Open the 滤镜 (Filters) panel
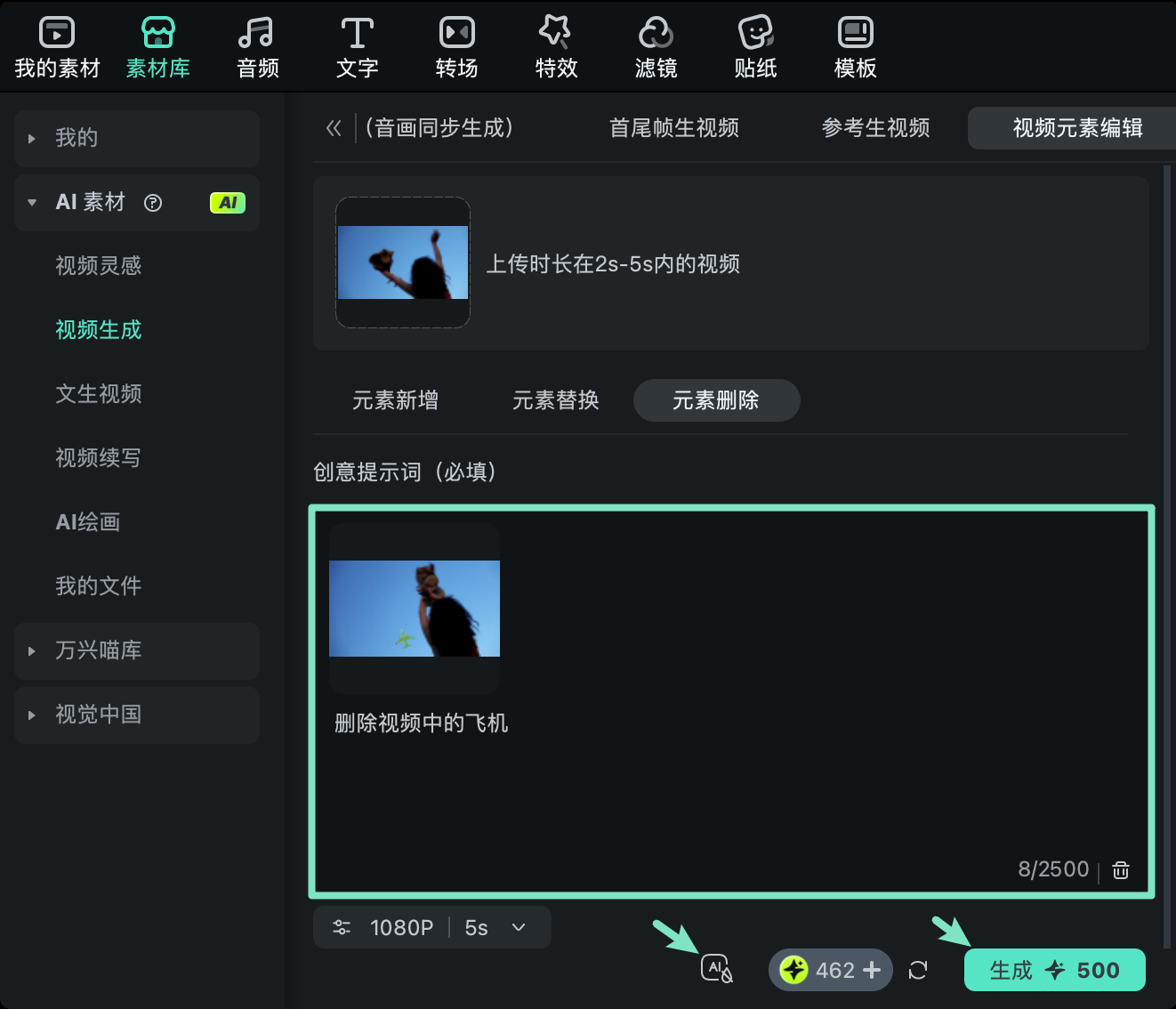Image resolution: width=1176 pixels, height=1009 pixels. [x=656, y=44]
